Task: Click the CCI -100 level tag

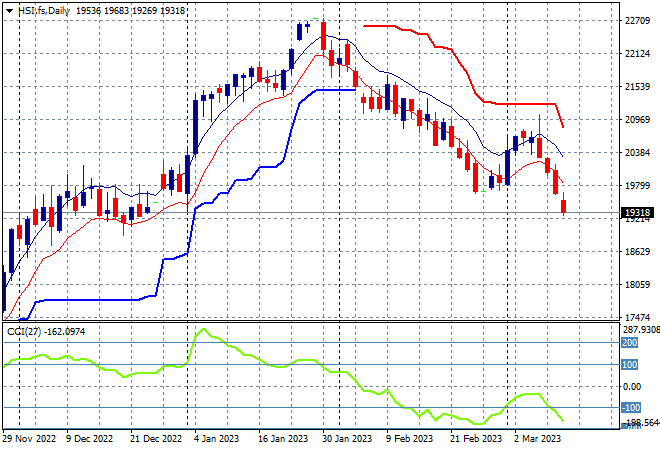Action: click(x=631, y=407)
